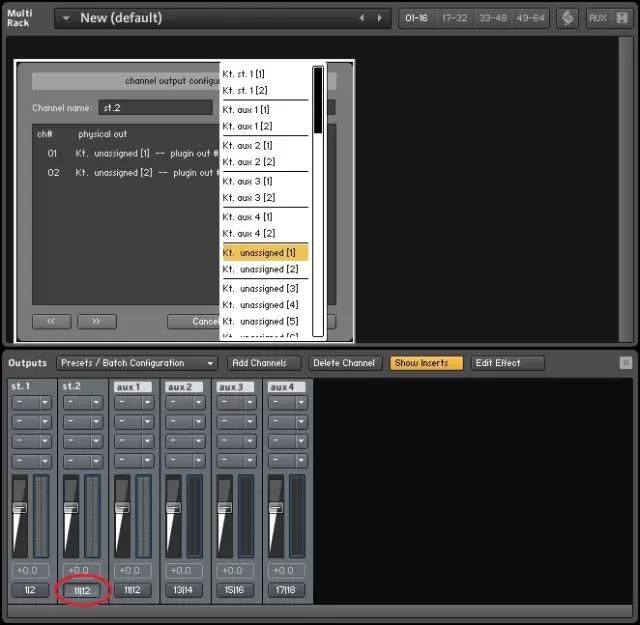Viewport: 640px width, 625px height.
Task: Click the aux 4 channel volume fader handle
Action: pyautogui.click(x=274, y=508)
